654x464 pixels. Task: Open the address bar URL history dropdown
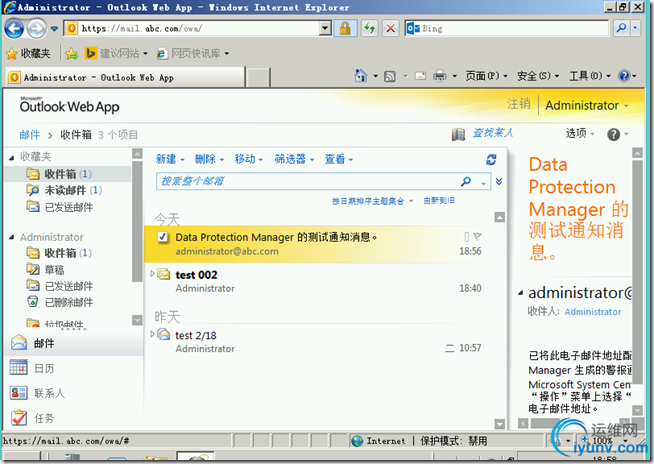click(x=325, y=28)
